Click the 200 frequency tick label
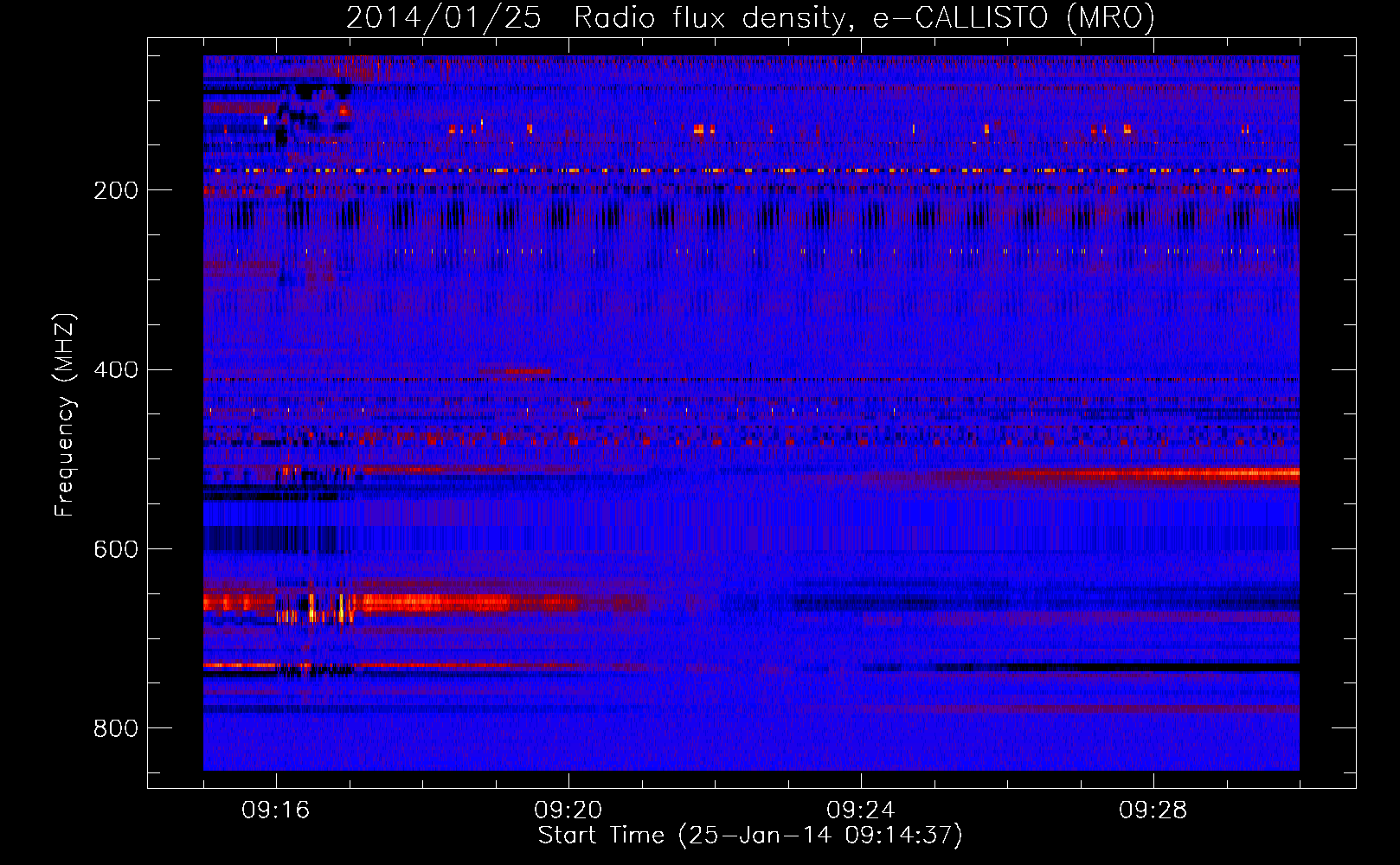The width and height of the screenshot is (1400, 865). coord(116,190)
